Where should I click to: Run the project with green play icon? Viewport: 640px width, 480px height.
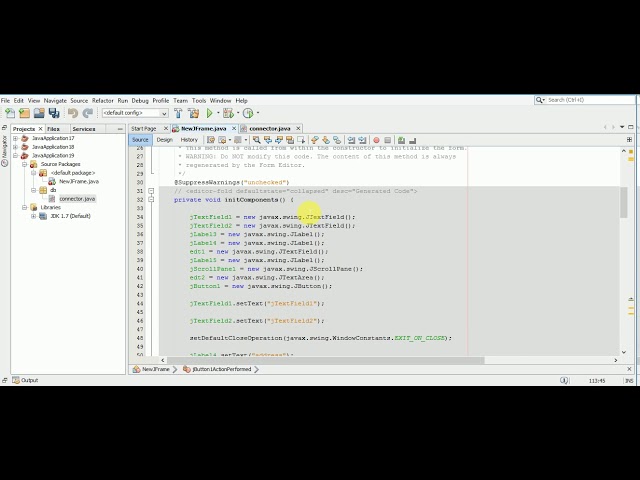pyautogui.click(x=209, y=113)
